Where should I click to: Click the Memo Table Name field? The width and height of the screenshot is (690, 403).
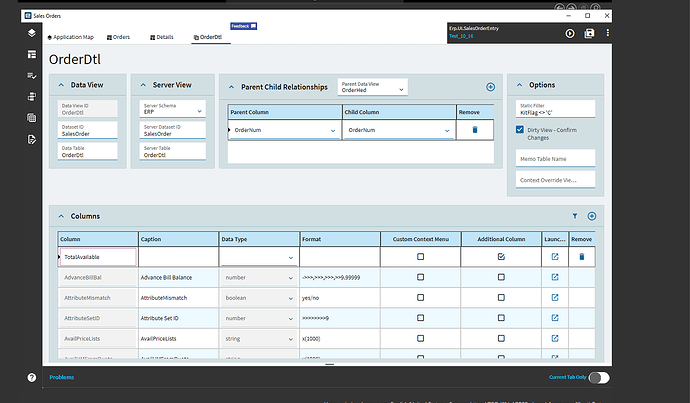(555, 158)
